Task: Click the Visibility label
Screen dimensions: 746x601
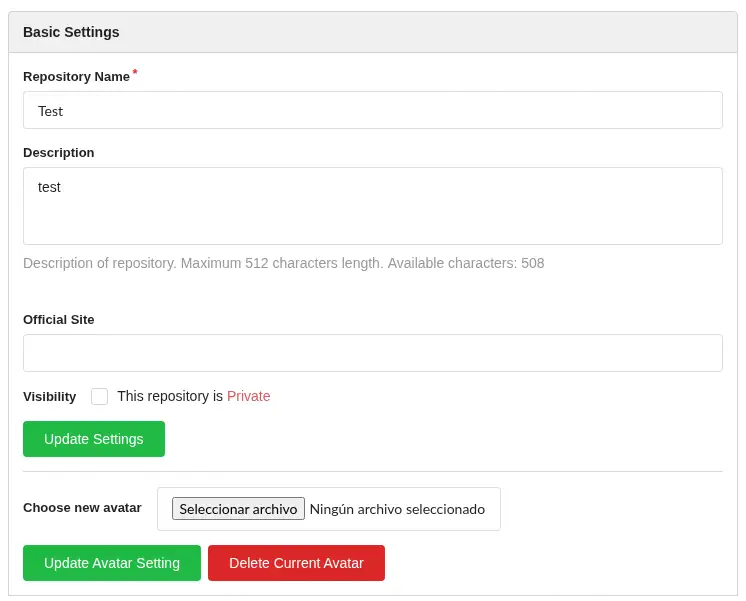Action: (x=50, y=397)
